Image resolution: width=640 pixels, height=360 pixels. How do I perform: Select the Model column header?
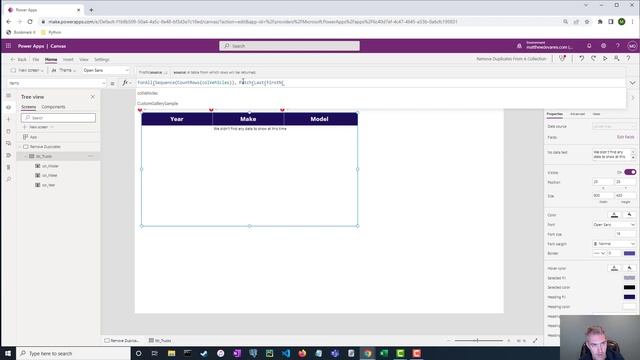tap(319, 119)
